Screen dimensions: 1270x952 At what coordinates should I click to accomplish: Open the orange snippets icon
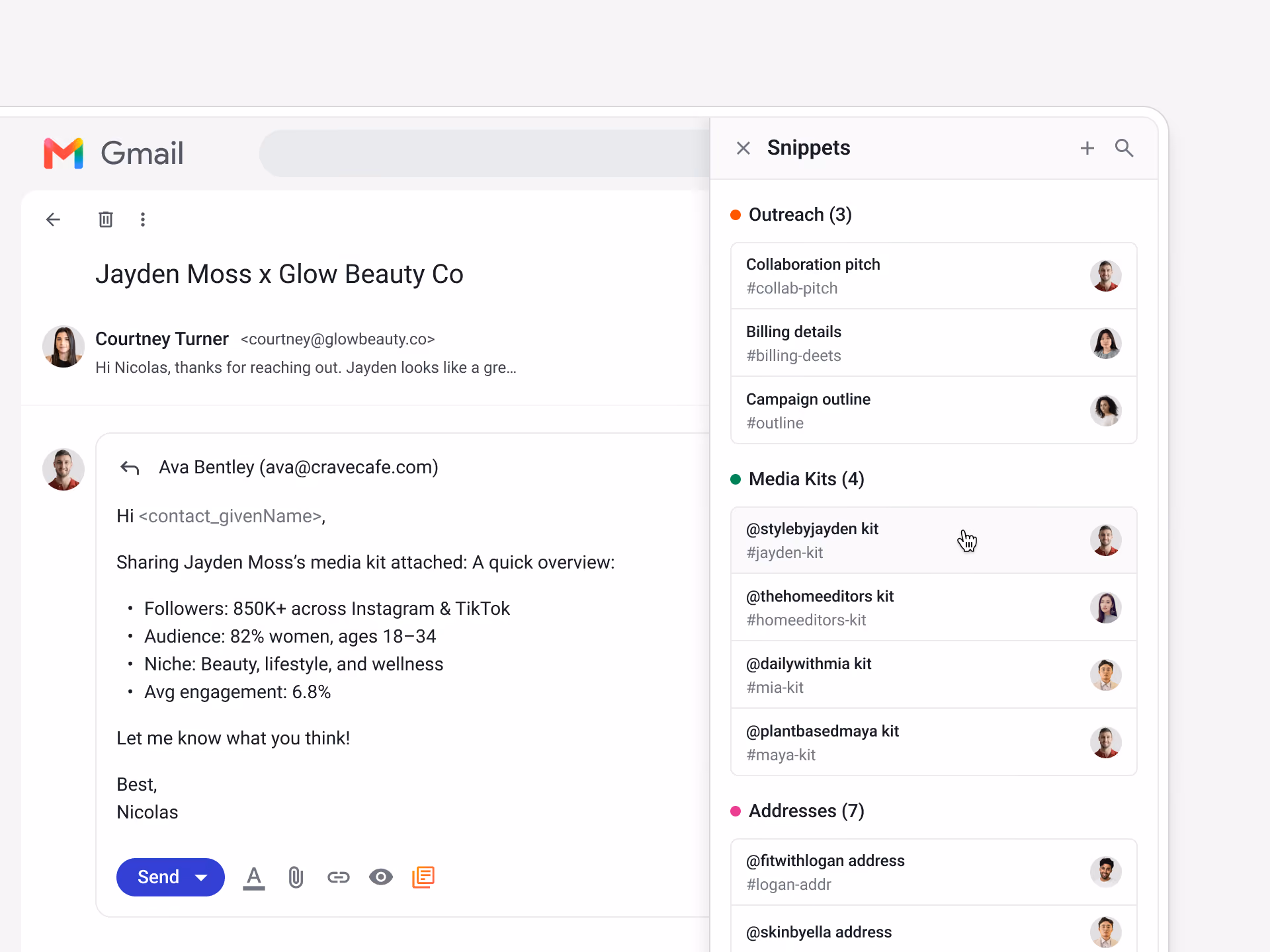pyautogui.click(x=423, y=877)
